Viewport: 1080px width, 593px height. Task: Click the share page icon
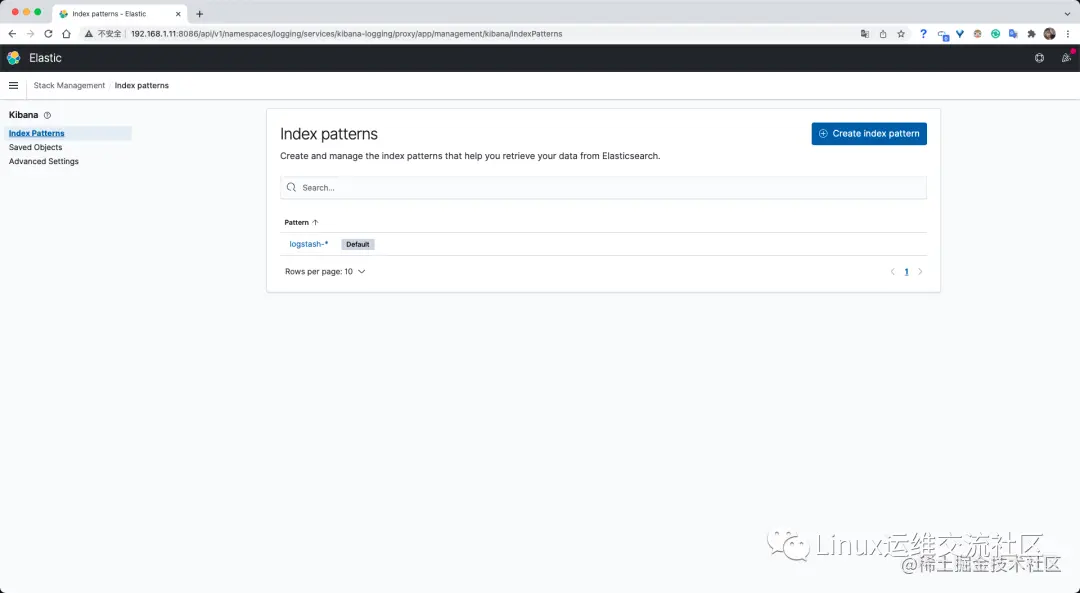point(883,34)
